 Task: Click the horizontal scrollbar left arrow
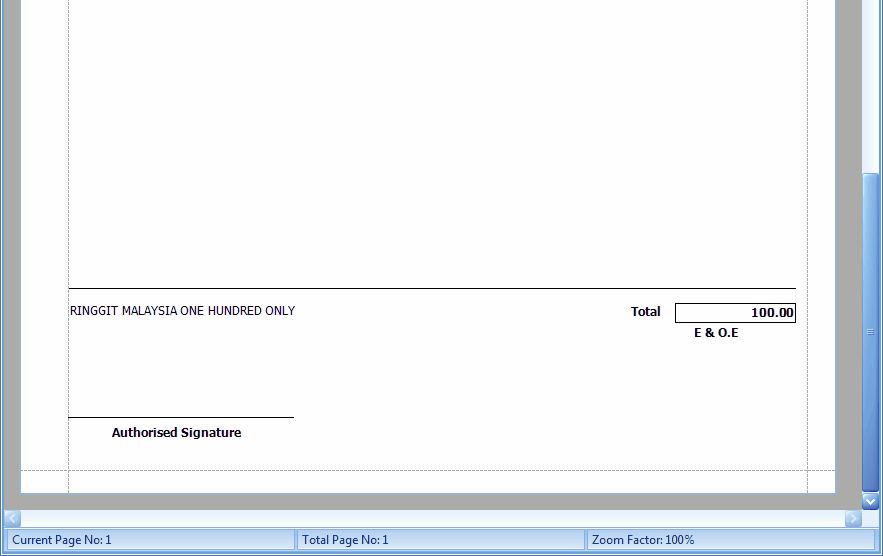point(12,518)
